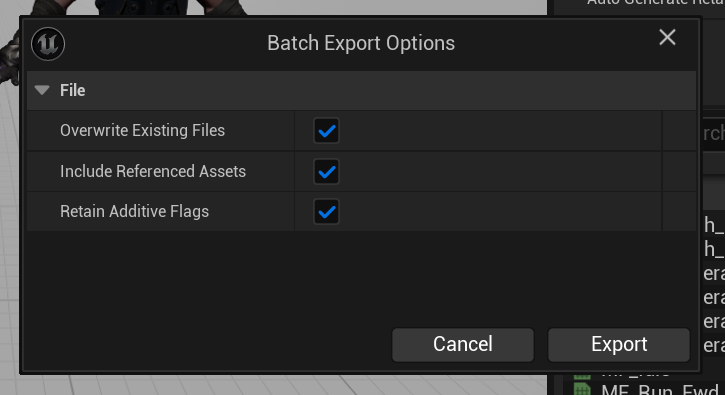Viewport: 725px width, 395px height.
Task: Click the File category header label
Action: coord(73,90)
